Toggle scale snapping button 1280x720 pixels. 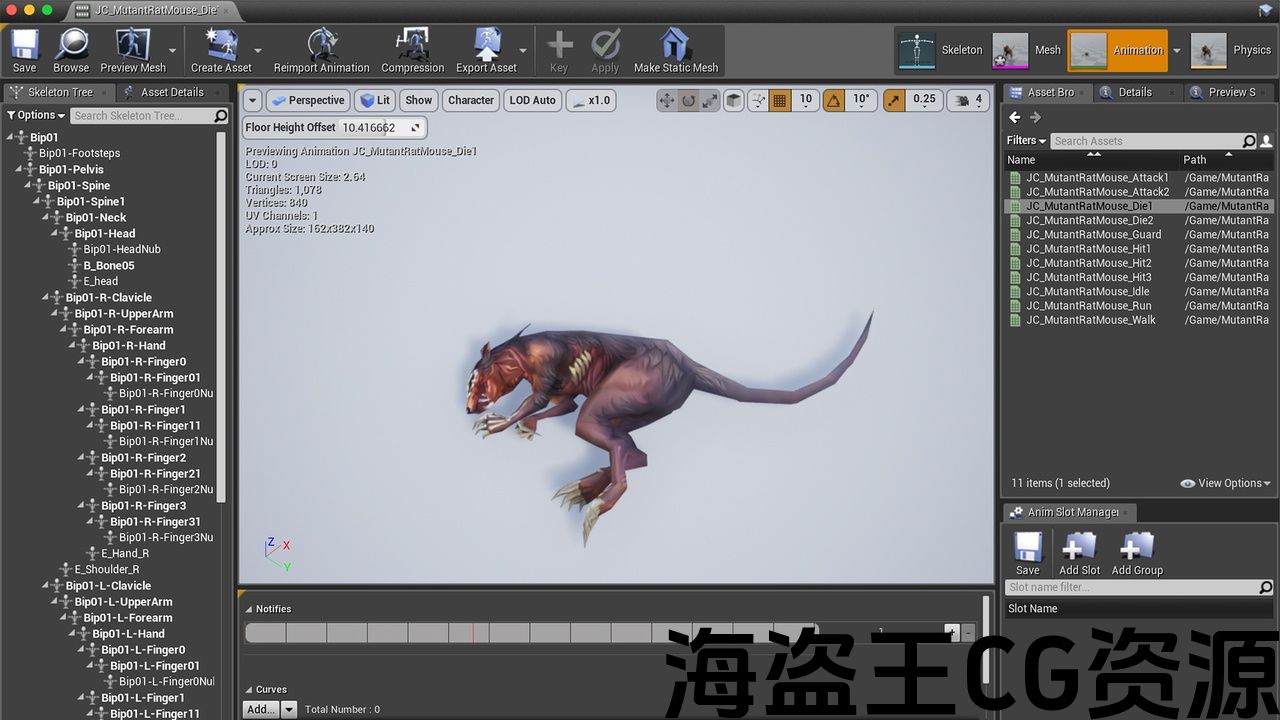(894, 100)
